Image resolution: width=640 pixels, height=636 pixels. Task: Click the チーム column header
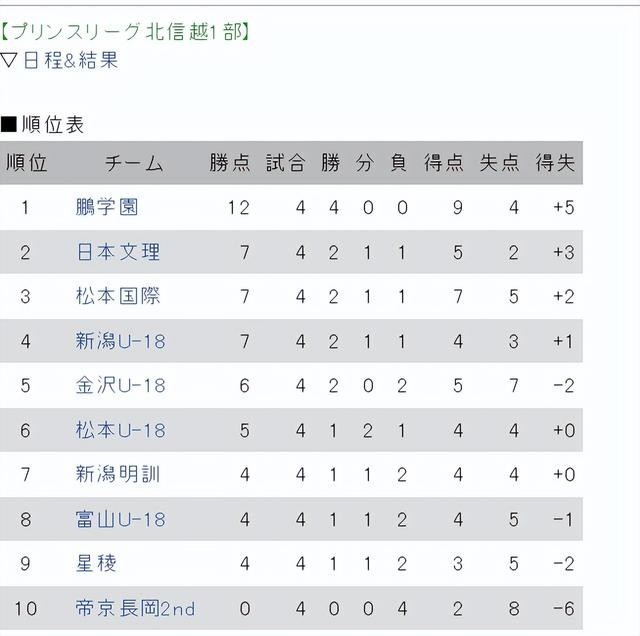pyautogui.click(x=134, y=163)
